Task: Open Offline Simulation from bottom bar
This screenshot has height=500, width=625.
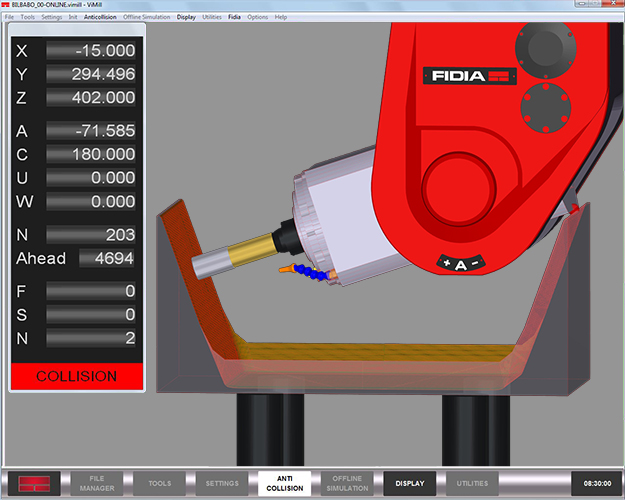Action: pyautogui.click(x=347, y=483)
